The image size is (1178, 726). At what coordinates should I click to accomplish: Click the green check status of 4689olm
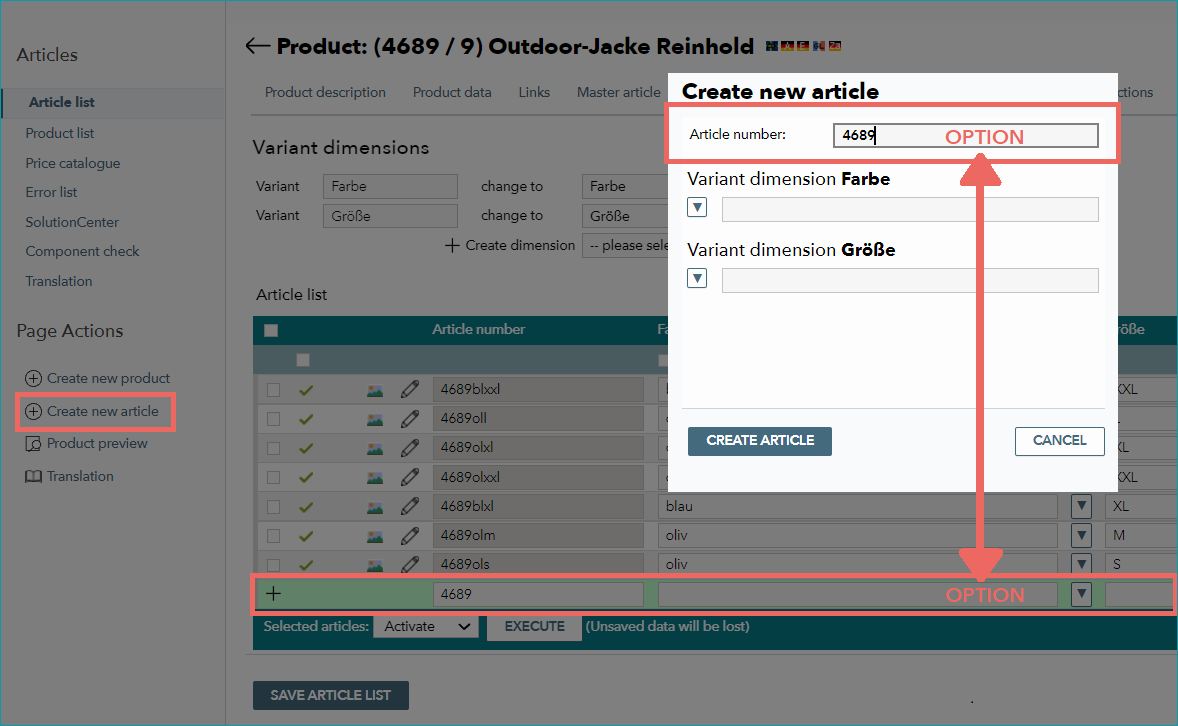306,536
